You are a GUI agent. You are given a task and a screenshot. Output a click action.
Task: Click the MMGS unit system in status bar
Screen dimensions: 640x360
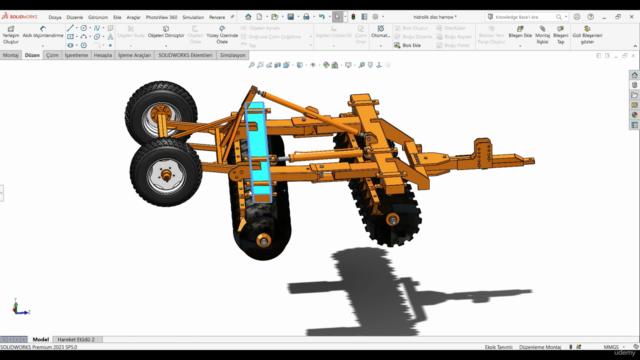coord(611,347)
